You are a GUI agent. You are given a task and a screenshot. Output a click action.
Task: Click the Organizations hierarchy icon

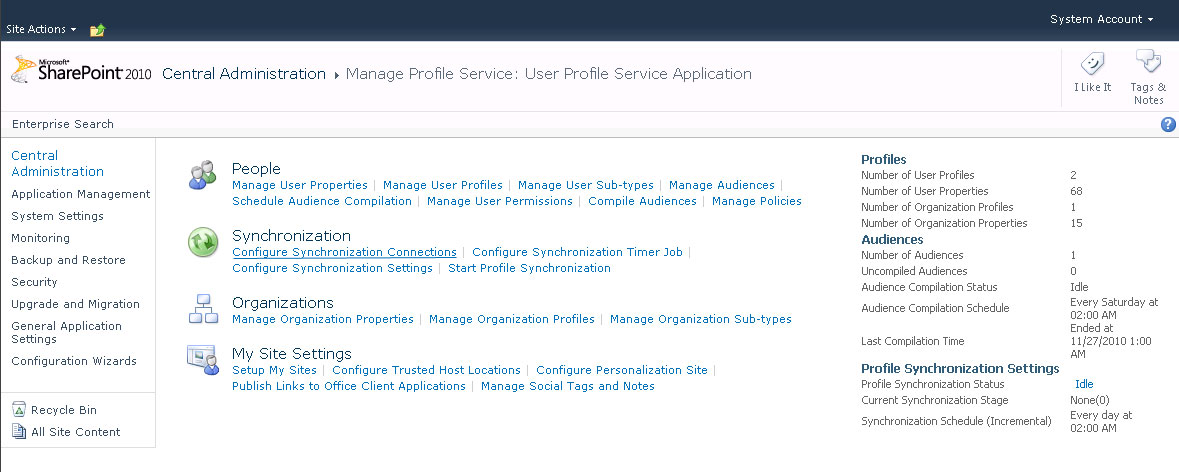(202, 309)
